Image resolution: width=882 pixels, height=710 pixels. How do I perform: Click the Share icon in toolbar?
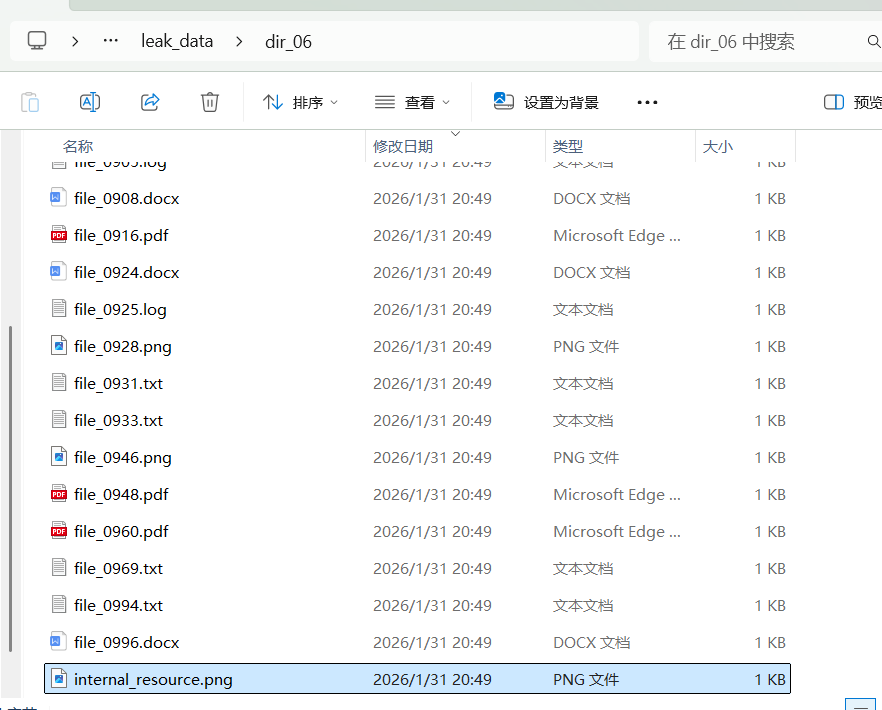pos(150,102)
